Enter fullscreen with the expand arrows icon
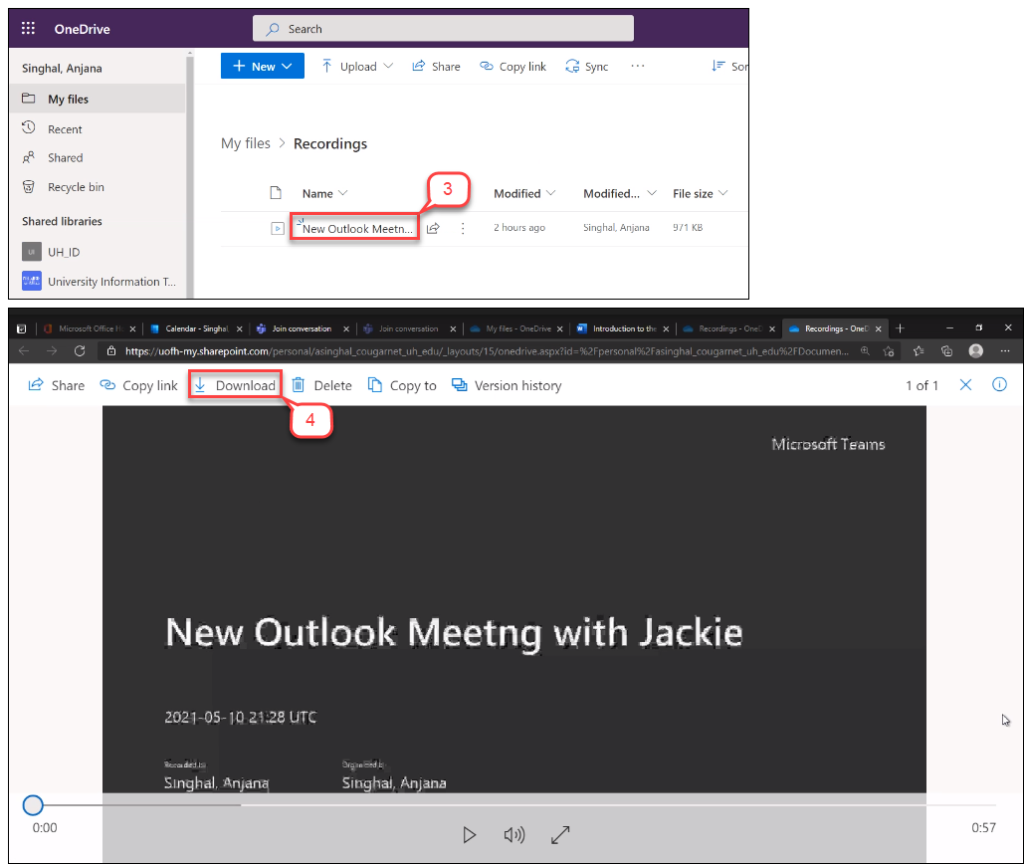This screenshot has width=1024, height=864. [x=561, y=834]
